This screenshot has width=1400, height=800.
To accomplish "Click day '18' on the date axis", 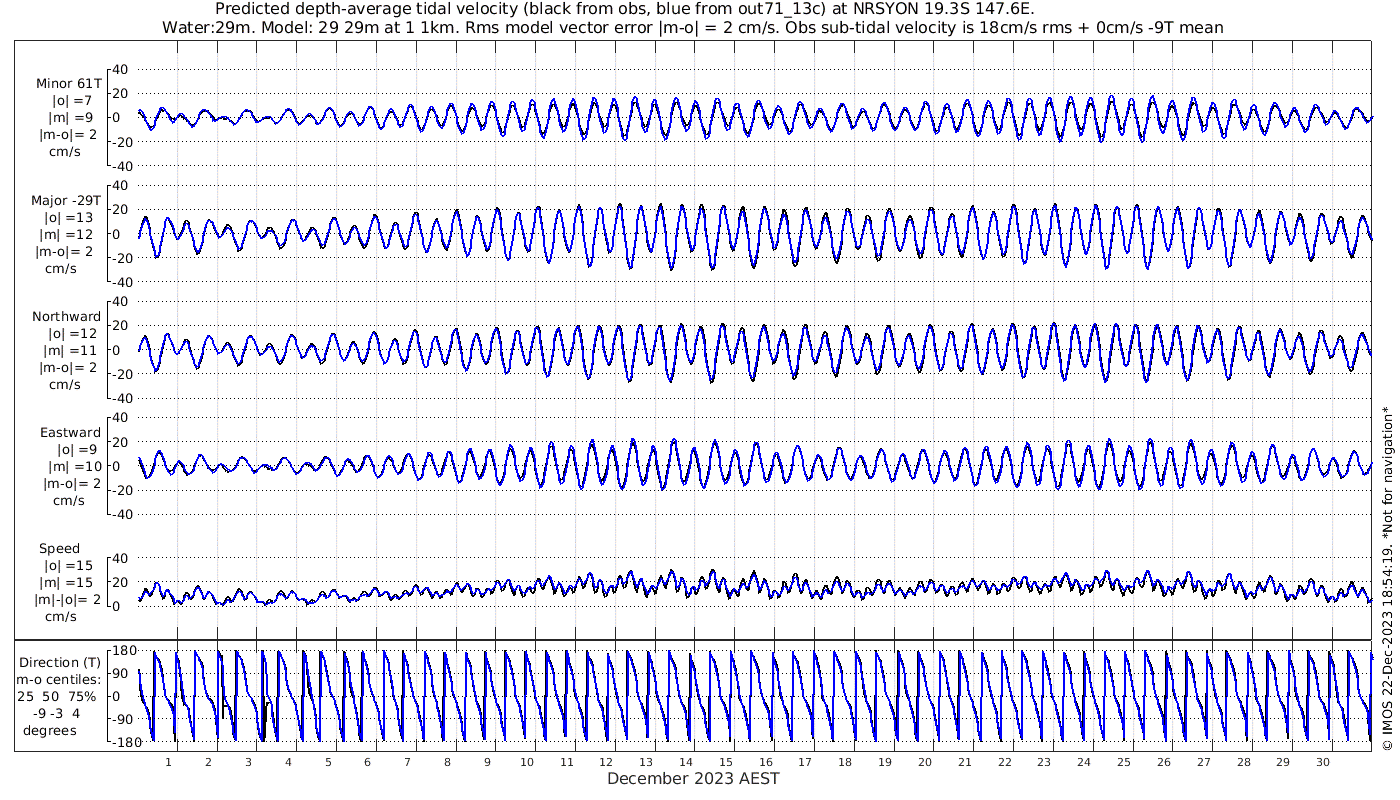I will 845,762.
